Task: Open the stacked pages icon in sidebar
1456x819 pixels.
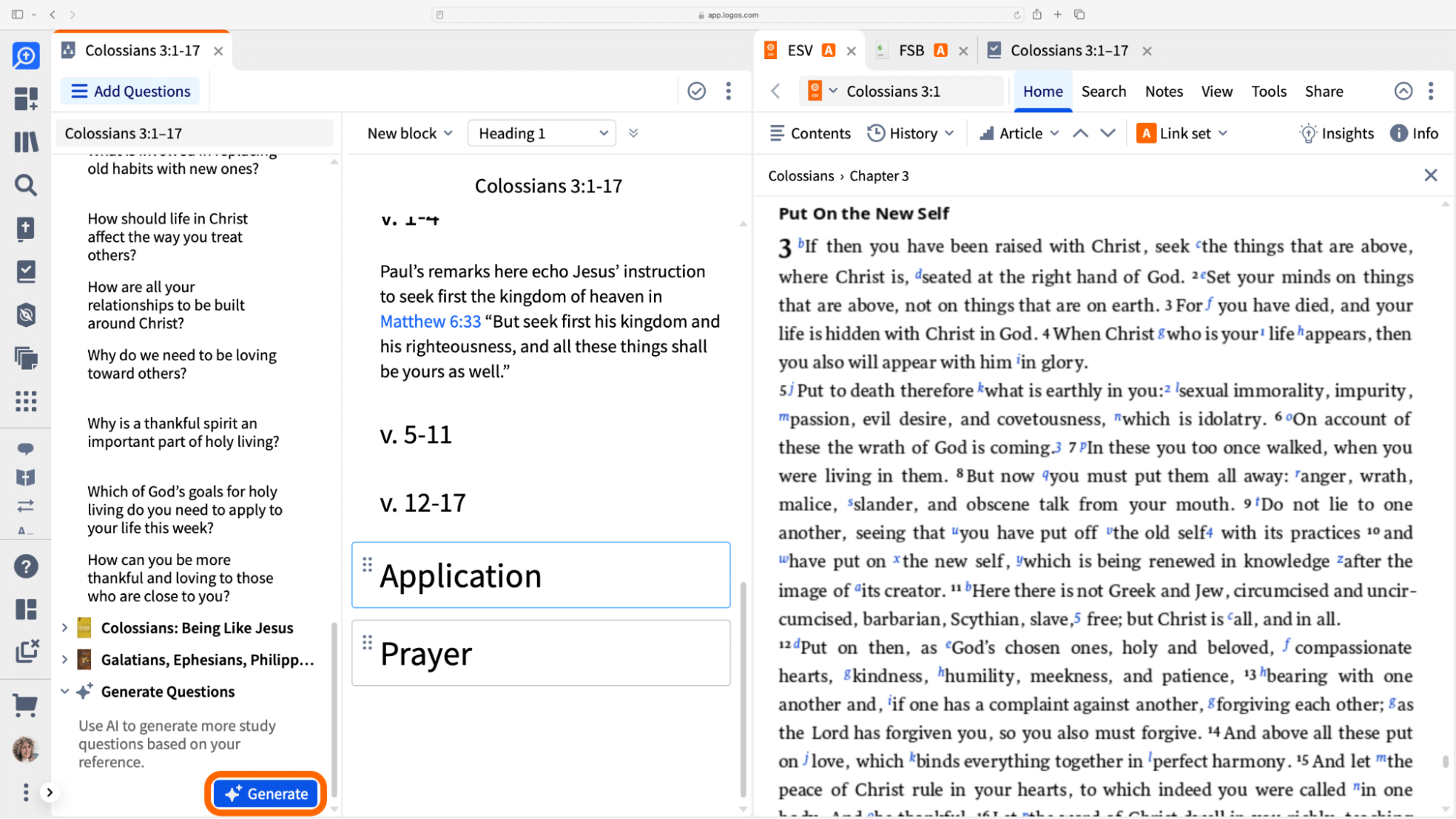Action: pyautogui.click(x=26, y=358)
